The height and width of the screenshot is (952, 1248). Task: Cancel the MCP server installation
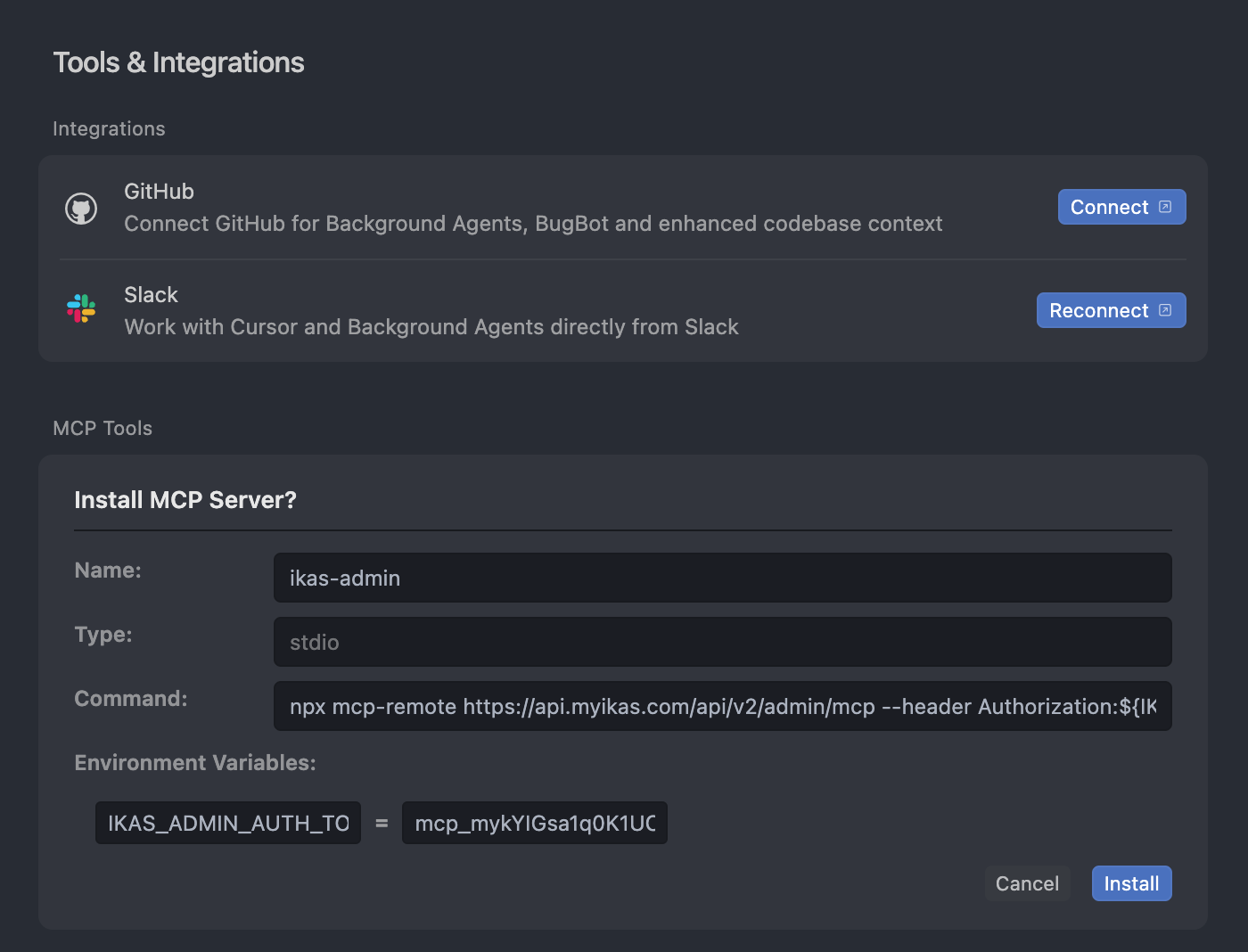click(1027, 883)
